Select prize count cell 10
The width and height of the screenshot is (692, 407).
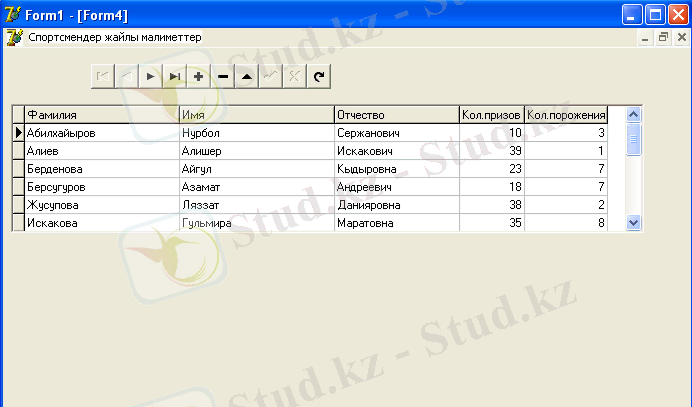point(492,133)
